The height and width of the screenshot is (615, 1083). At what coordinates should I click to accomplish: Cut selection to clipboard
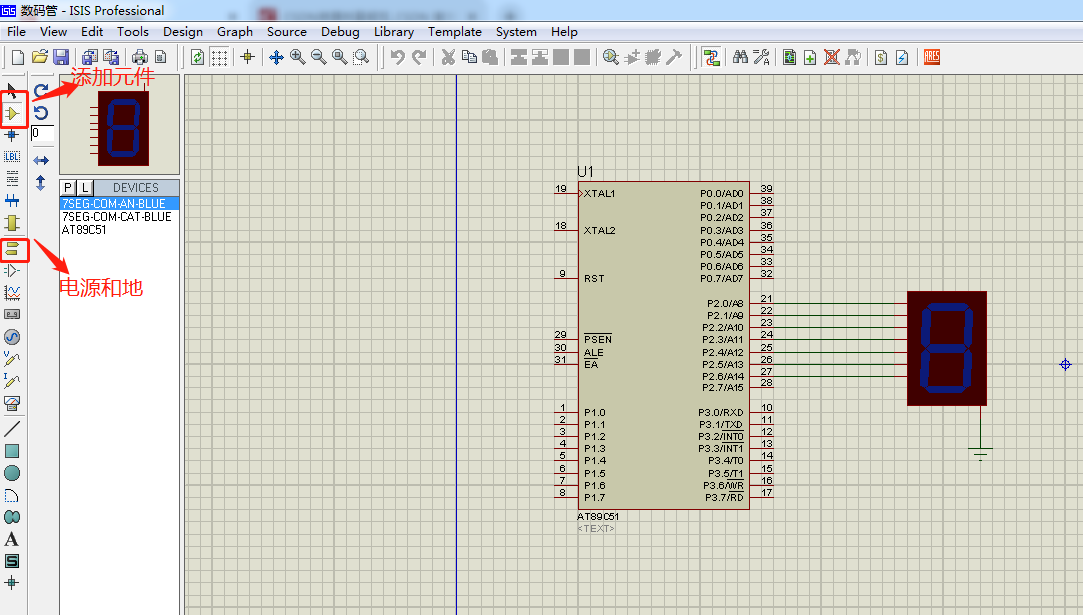click(448, 57)
